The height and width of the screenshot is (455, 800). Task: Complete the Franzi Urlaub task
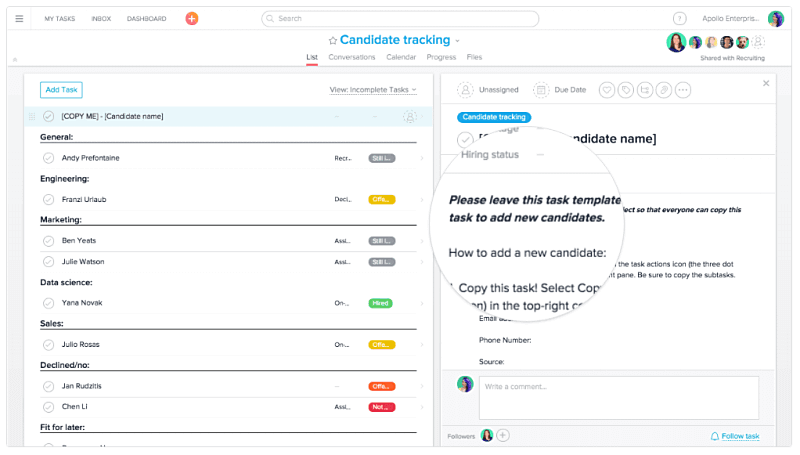[x=48, y=200]
